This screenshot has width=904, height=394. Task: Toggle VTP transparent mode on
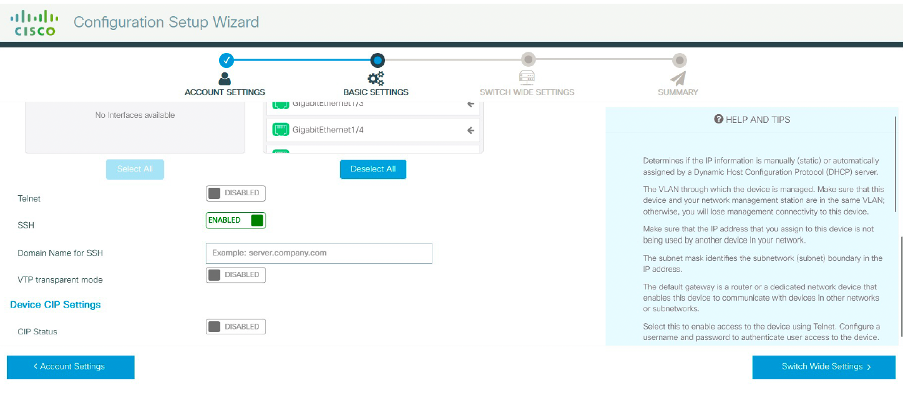[x=236, y=275]
